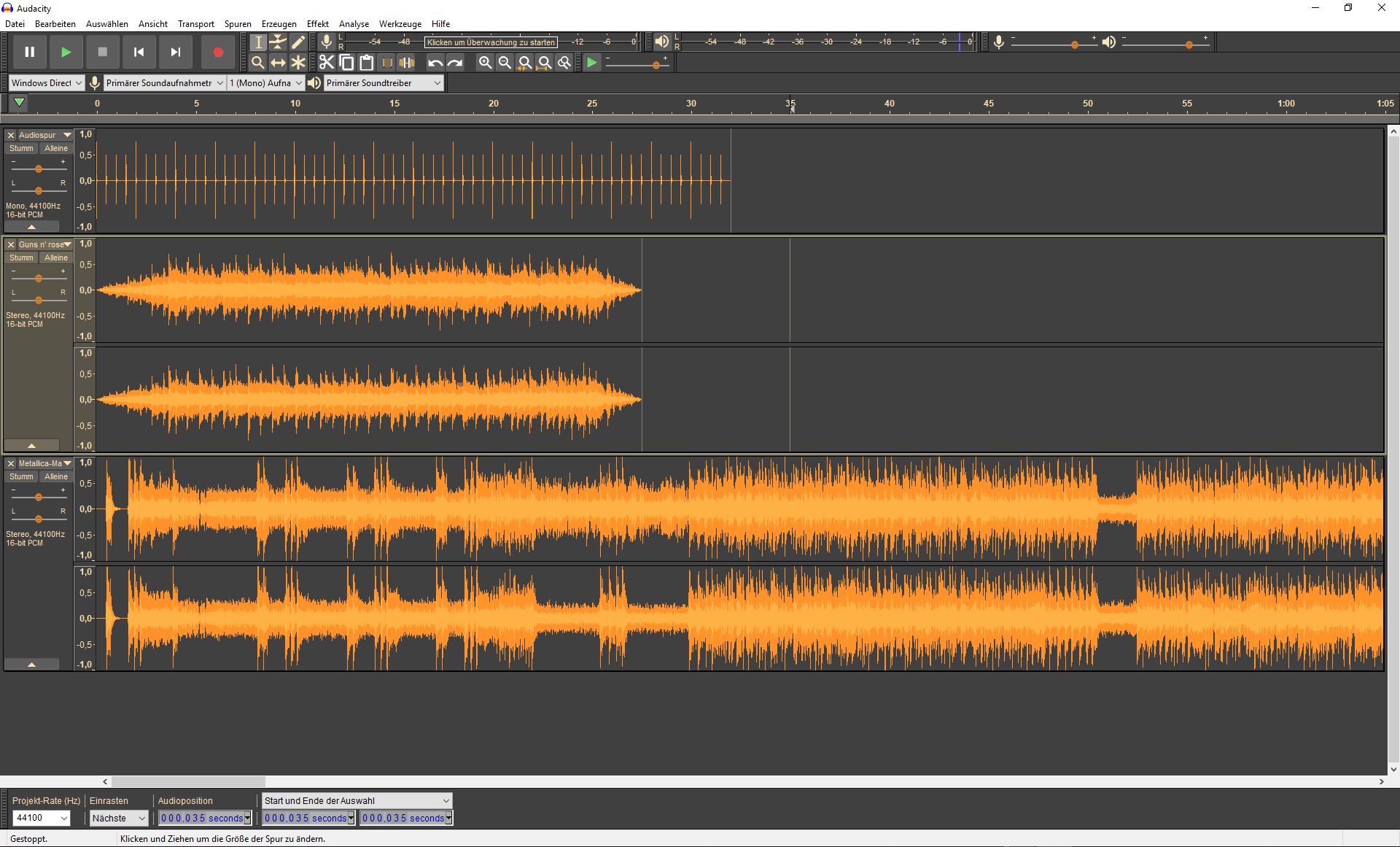Click the Pause playback button
The width and height of the screenshot is (1400, 847).
pos(30,52)
